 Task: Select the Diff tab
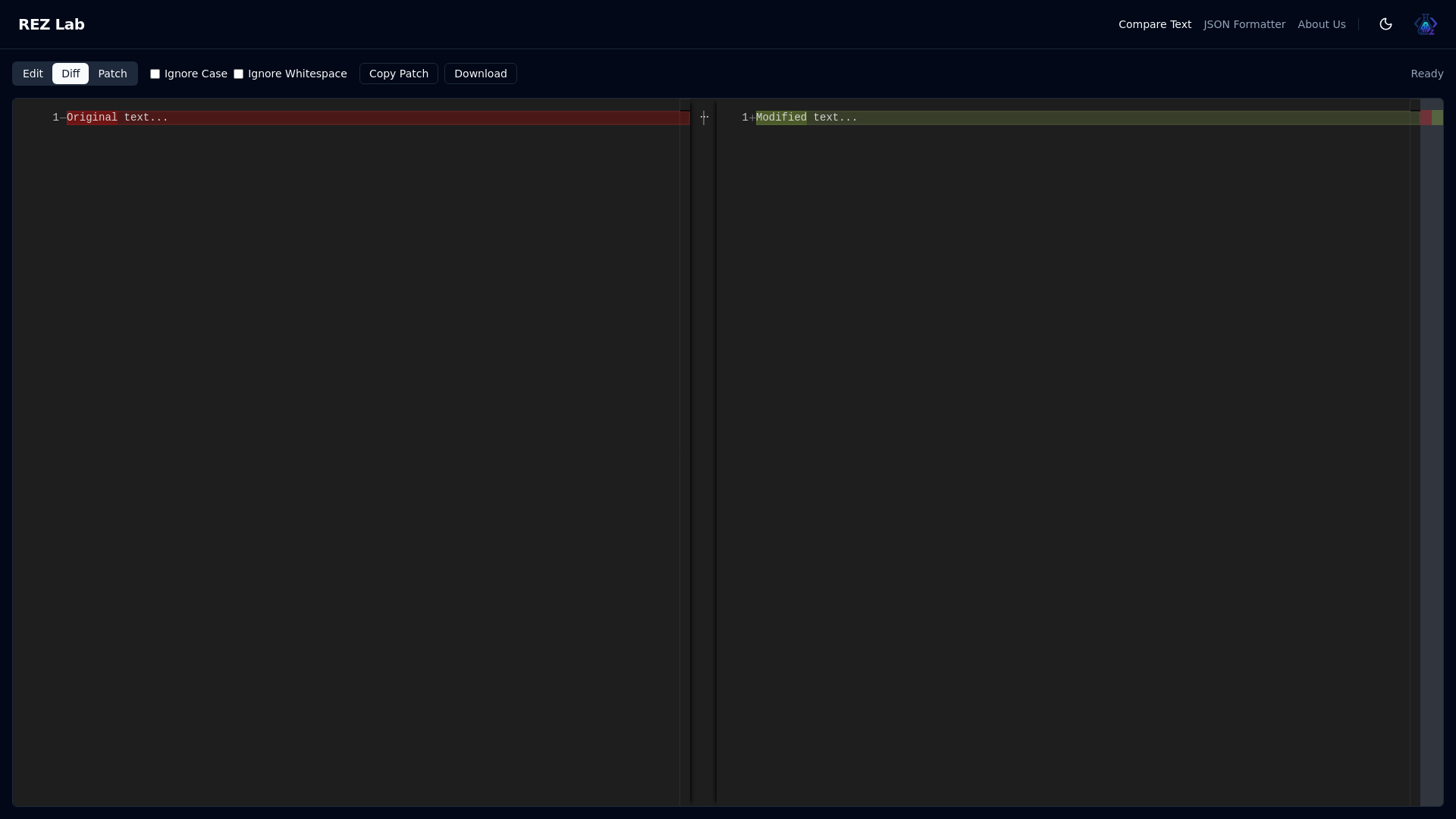pyautogui.click(x=71, y=74)
